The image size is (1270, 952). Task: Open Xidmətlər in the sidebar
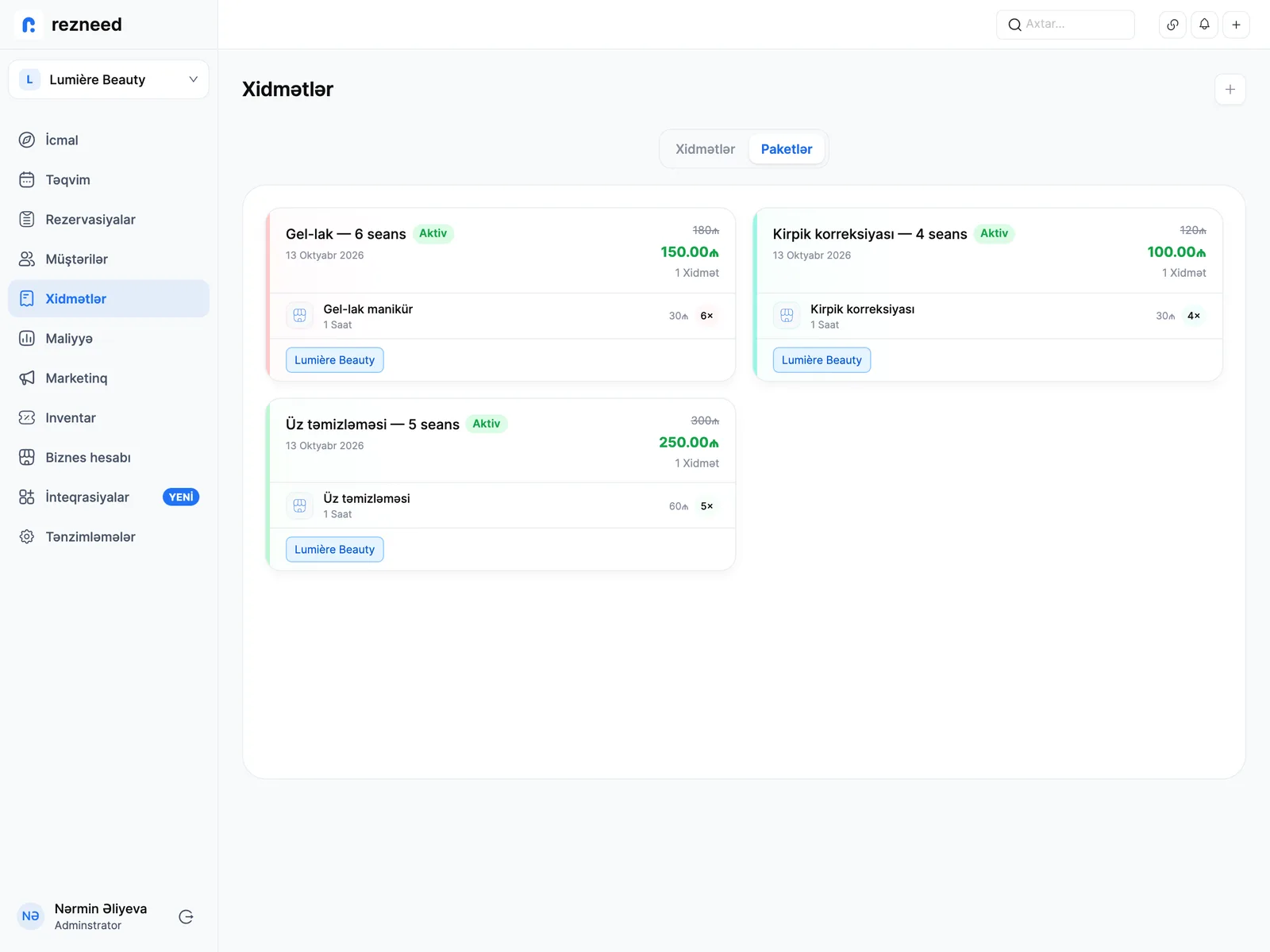click(x=109, y=299)
